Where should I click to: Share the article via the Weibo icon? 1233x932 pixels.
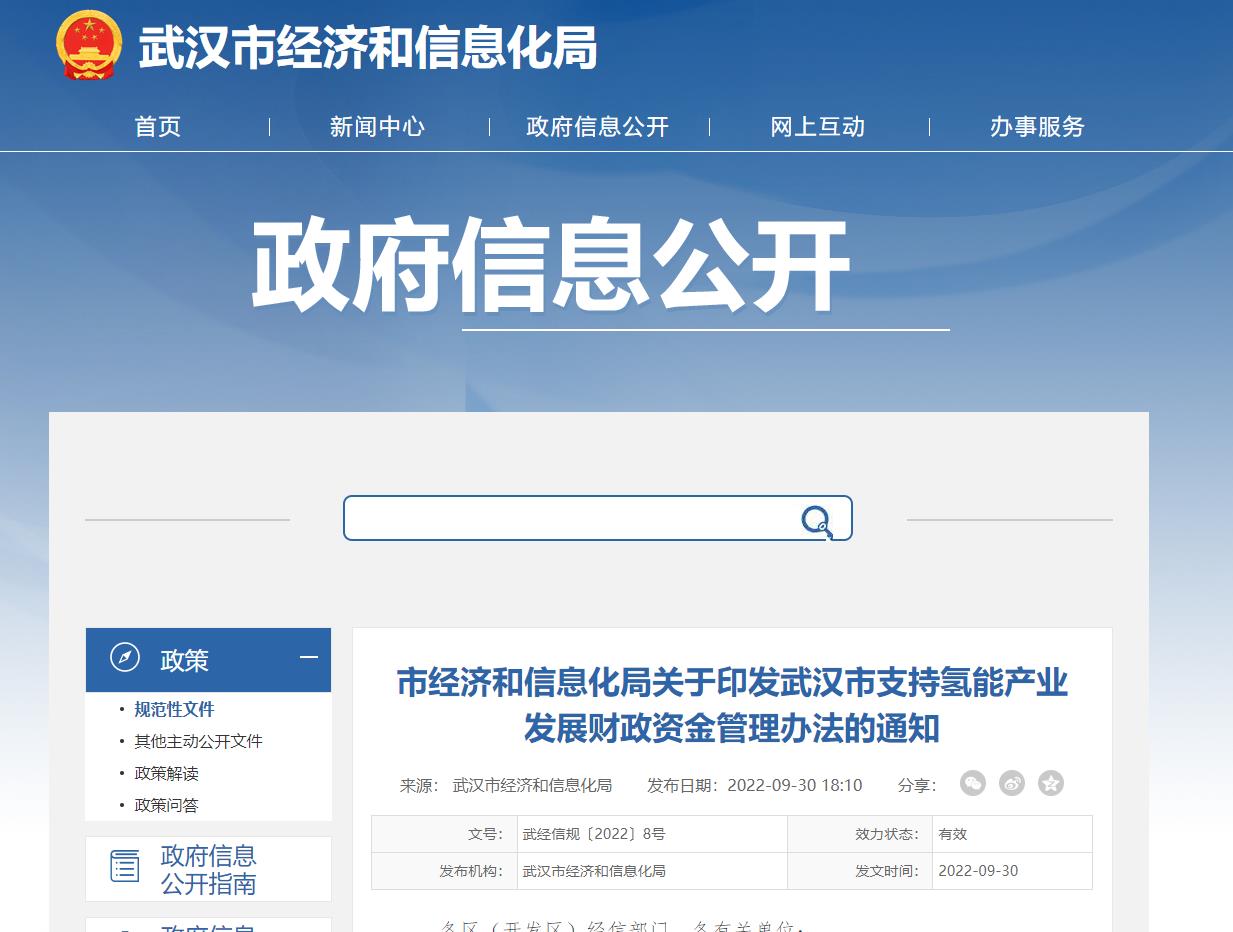(1012, 784)
